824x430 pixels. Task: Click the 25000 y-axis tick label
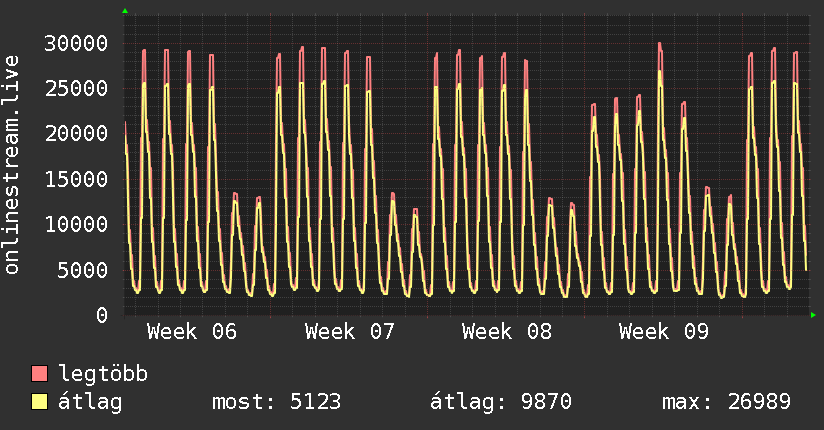click(78, 88)
